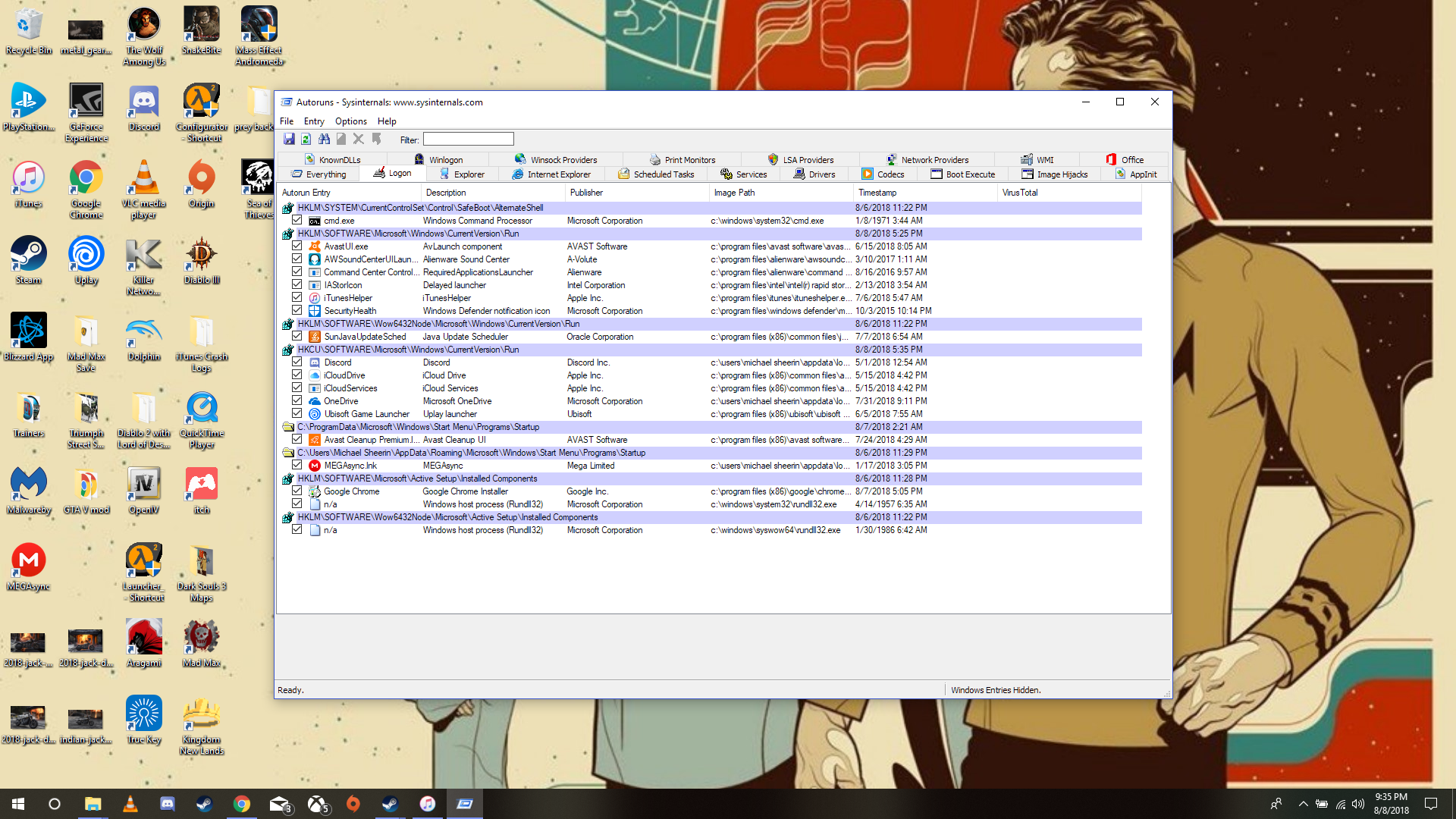The width and height of the screenshot is (1456, 819).
Task: Select the Recycle Bin desktop icon
Action: 29,30
